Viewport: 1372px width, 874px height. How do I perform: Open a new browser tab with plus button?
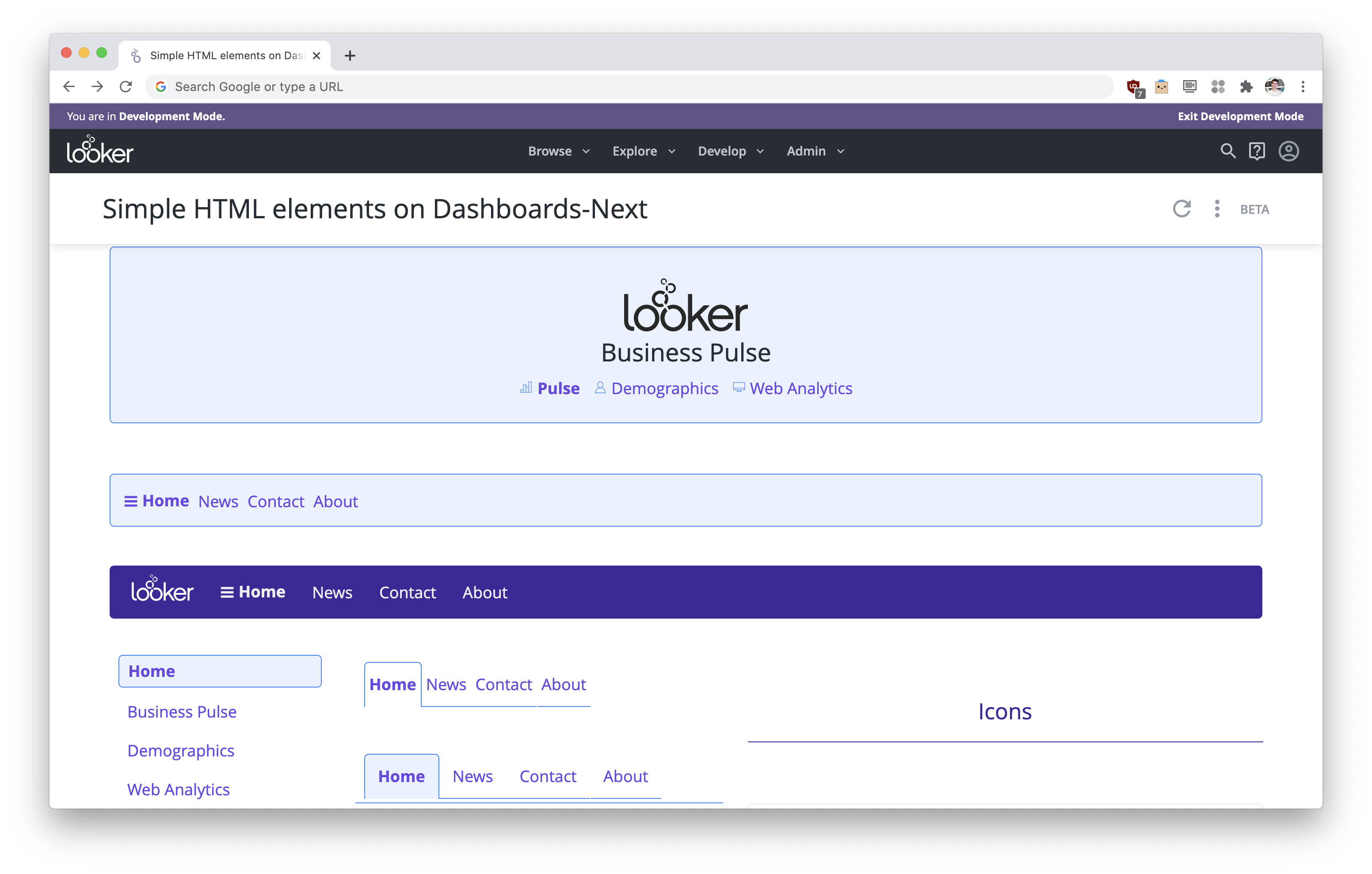350,56
